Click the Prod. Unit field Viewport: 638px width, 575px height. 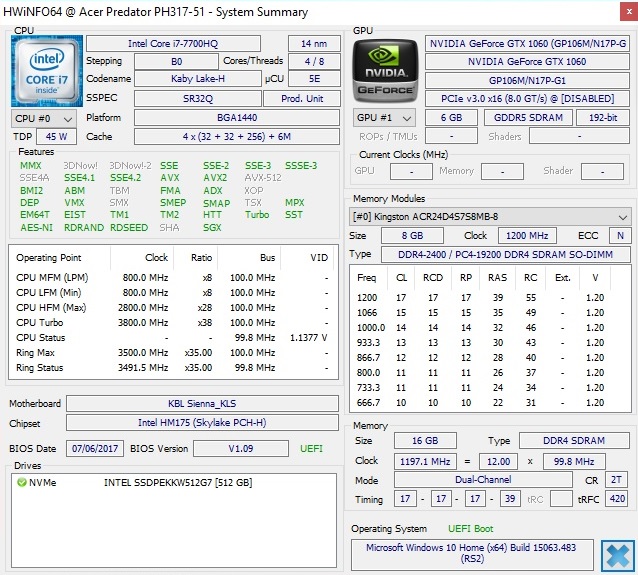[x=302, y=98]
